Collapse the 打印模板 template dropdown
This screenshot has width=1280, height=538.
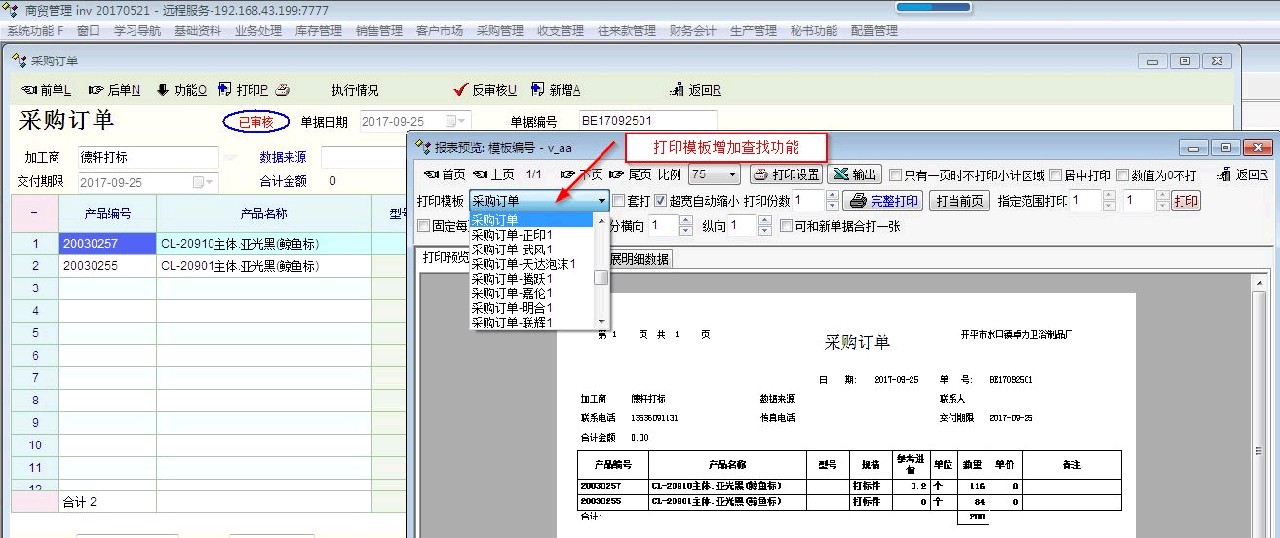[602, 201]
